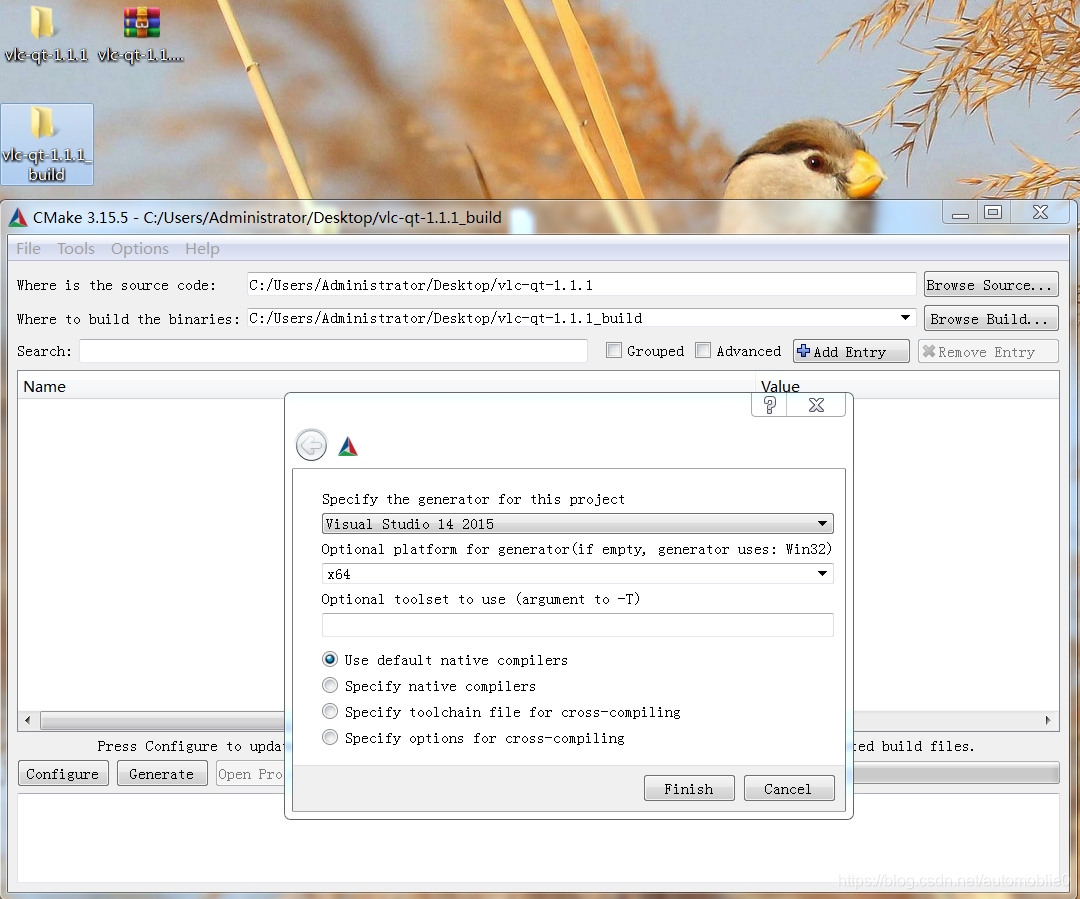Select Use default native compilers
The height and width of the screenshot is (899, 1080).
tap(330, 659)
